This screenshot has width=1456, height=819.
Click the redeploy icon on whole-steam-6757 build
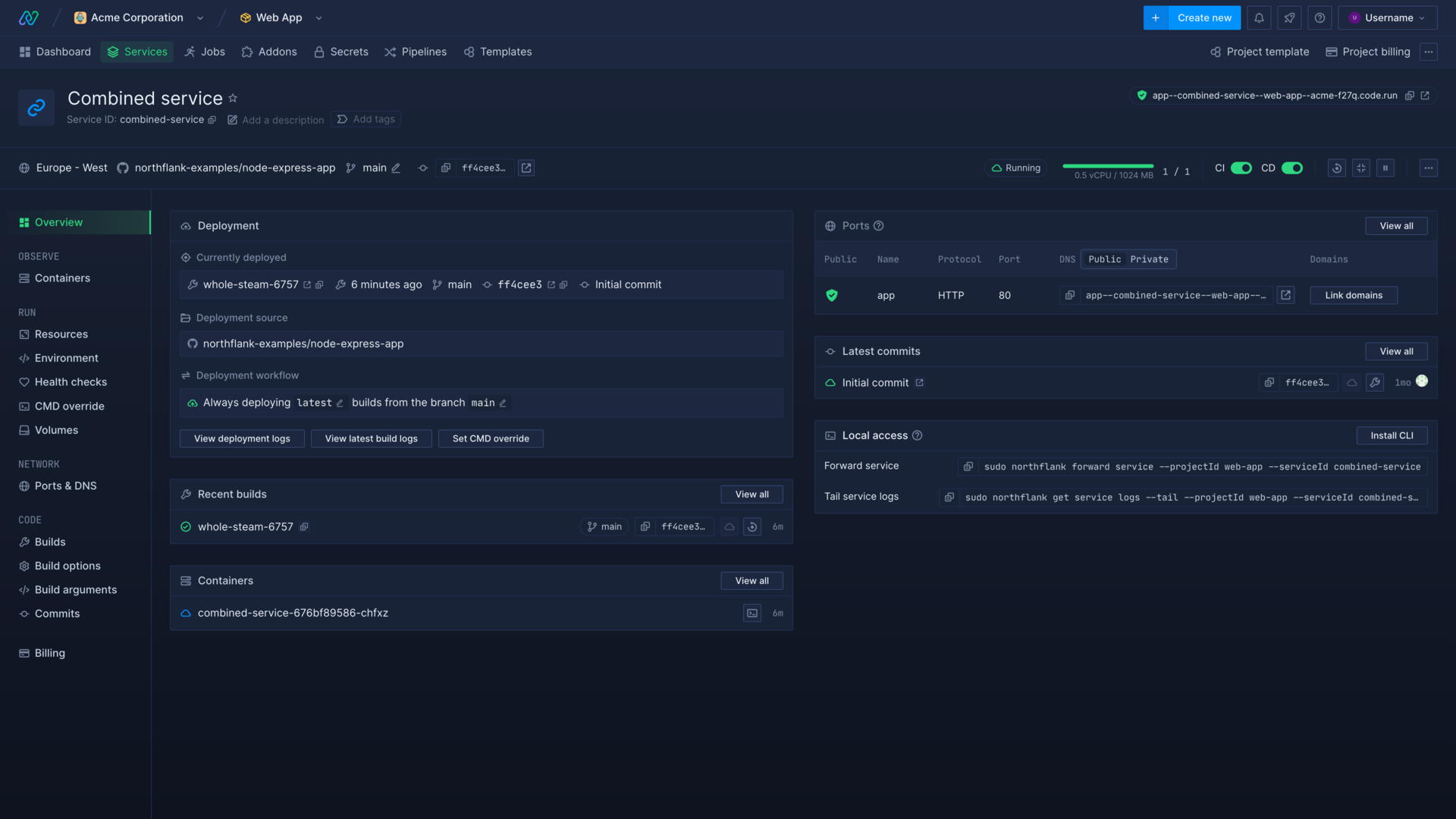pyautogui.click(x=752, y=526)
